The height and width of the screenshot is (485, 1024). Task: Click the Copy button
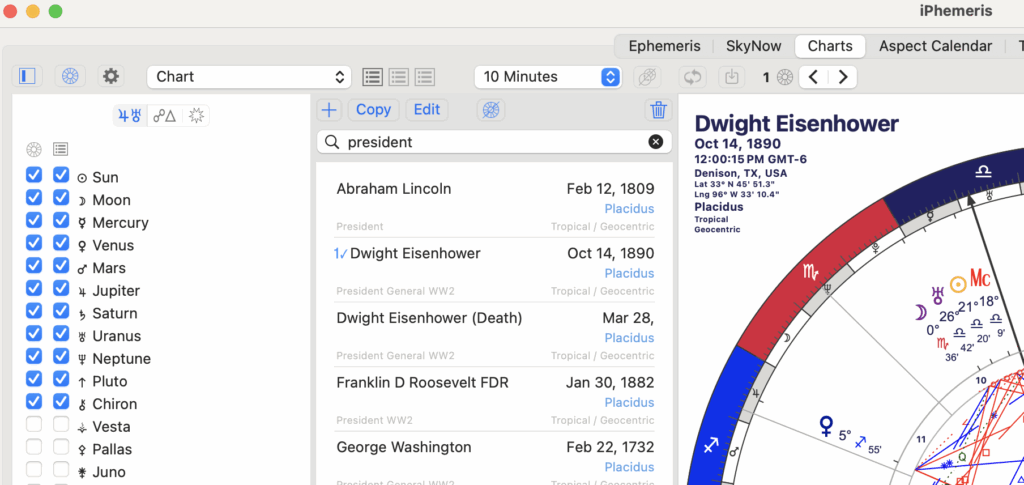tap(373, 110)
